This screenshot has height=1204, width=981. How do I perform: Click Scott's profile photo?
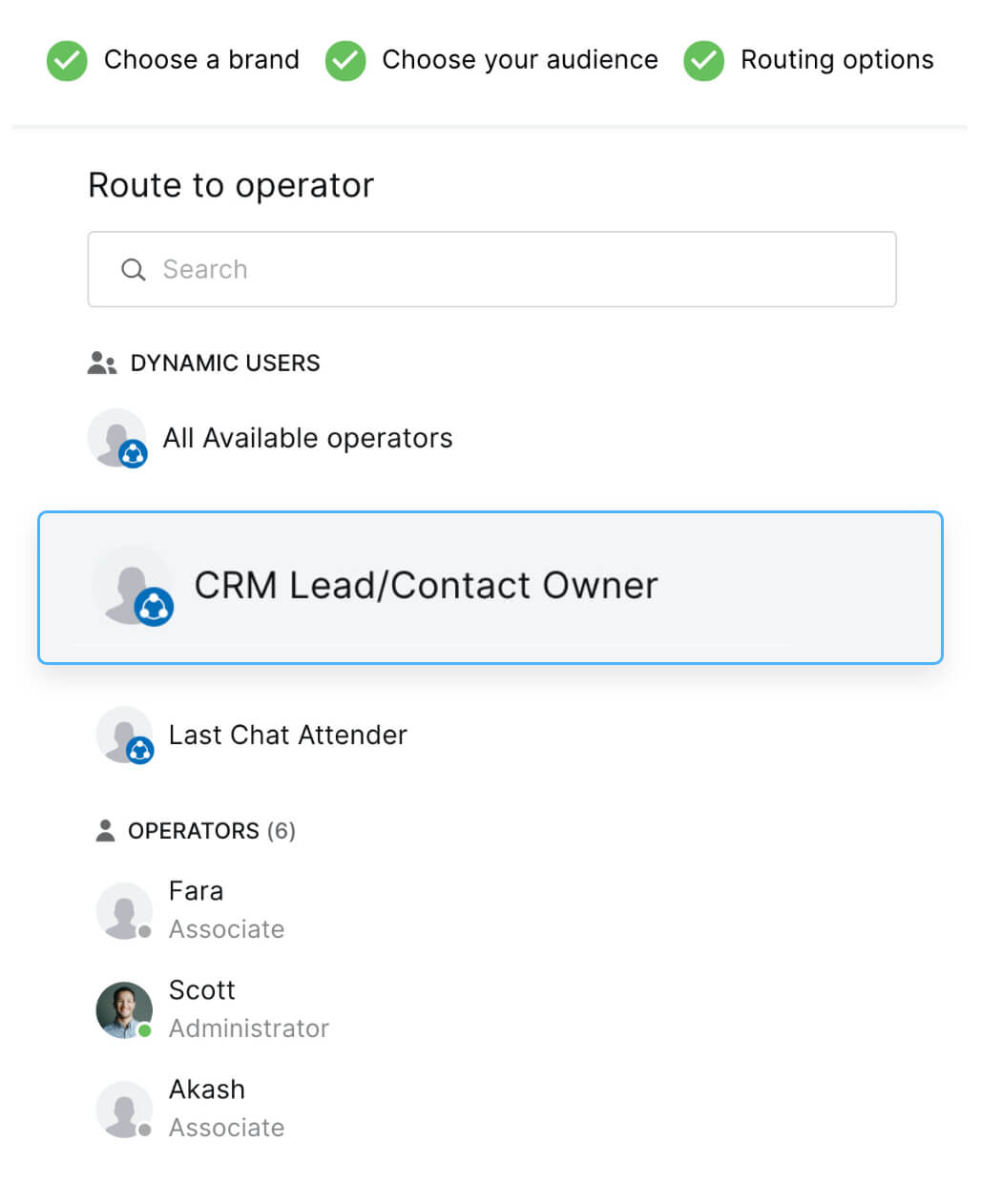(124, 1009)
